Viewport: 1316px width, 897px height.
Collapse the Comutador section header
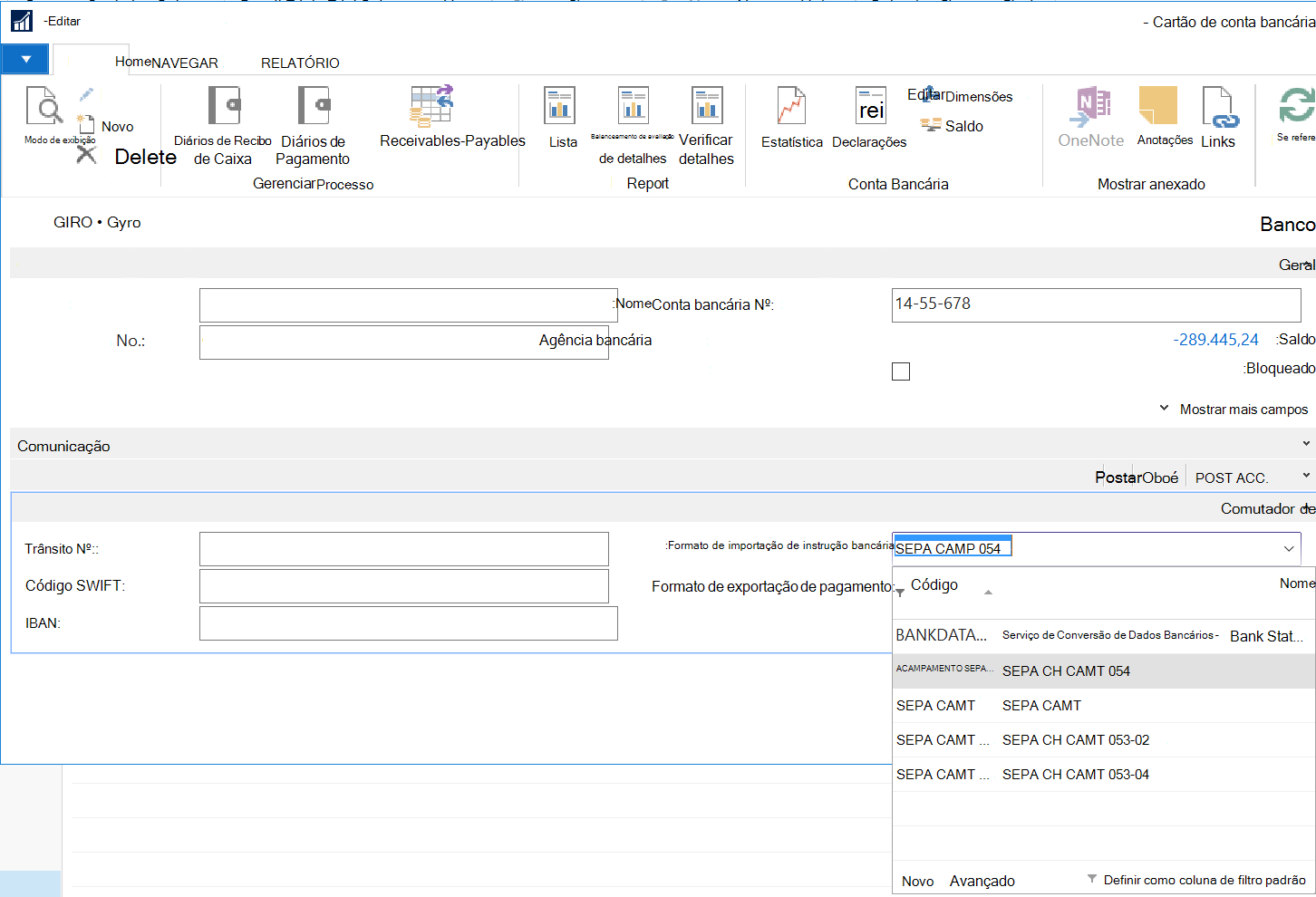point(1308,508)
